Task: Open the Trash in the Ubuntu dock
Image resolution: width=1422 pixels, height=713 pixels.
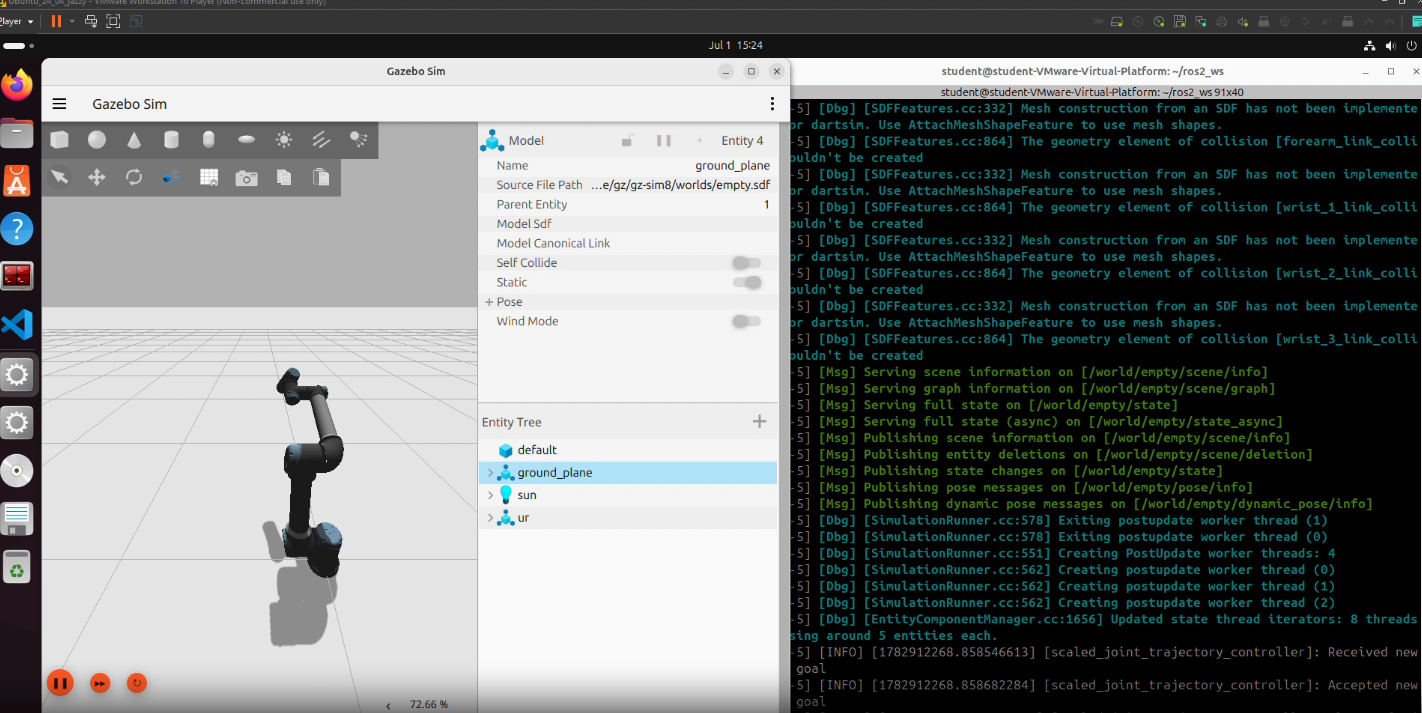Action: (17, 568)
